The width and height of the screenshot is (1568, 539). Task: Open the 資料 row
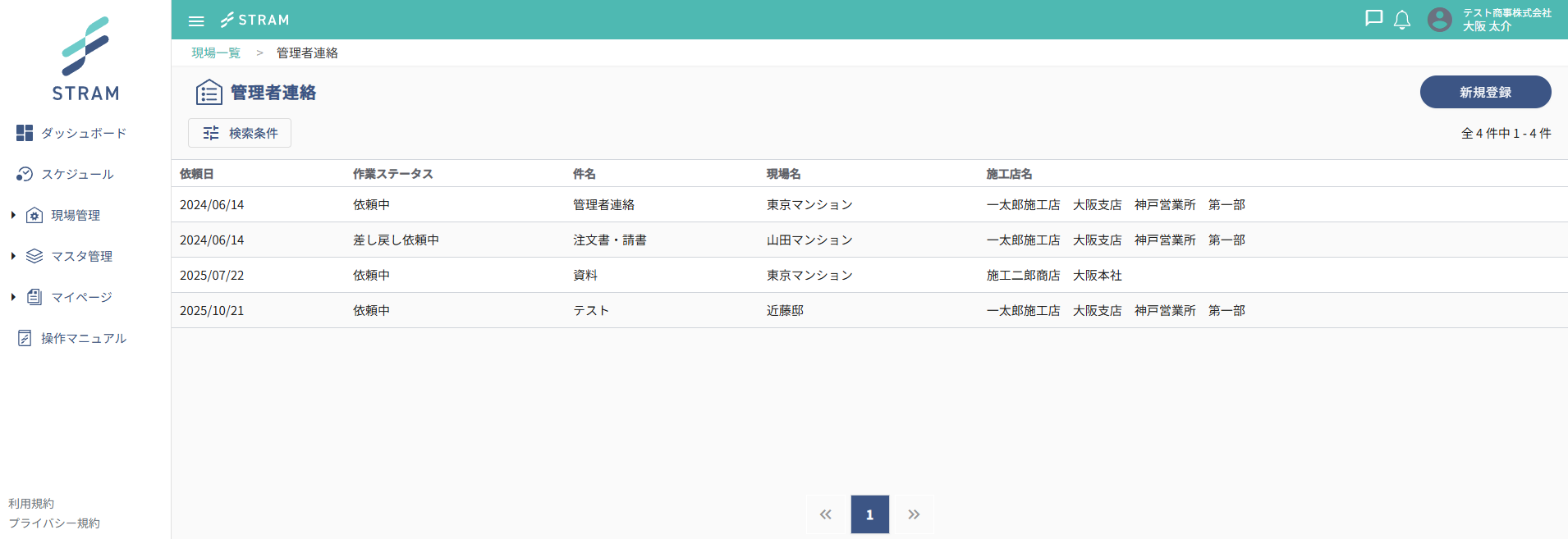tap(869, 275)
